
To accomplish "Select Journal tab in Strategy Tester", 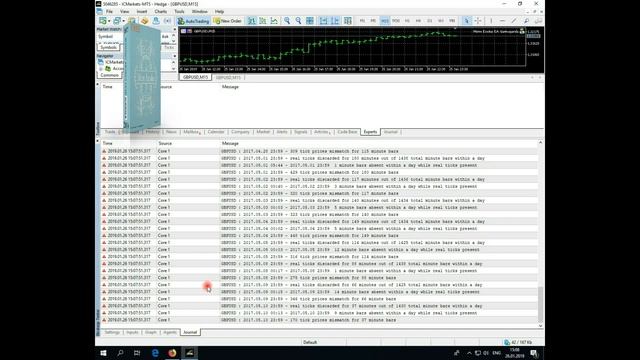I will click(190, 332).
